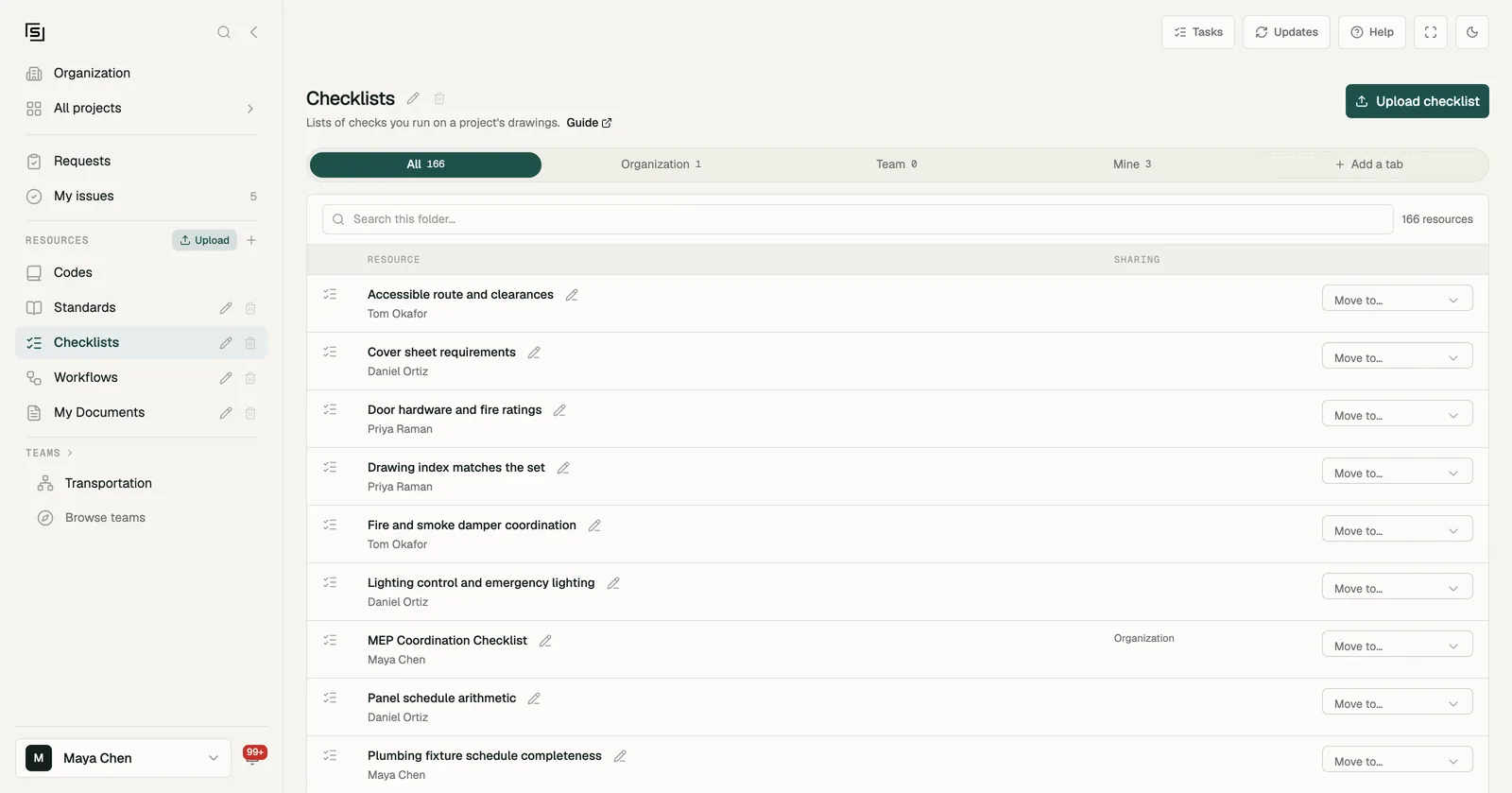1512x793 pixels.
Task: Open the Maya Chen account switcher
Action: tap(123, 758)
